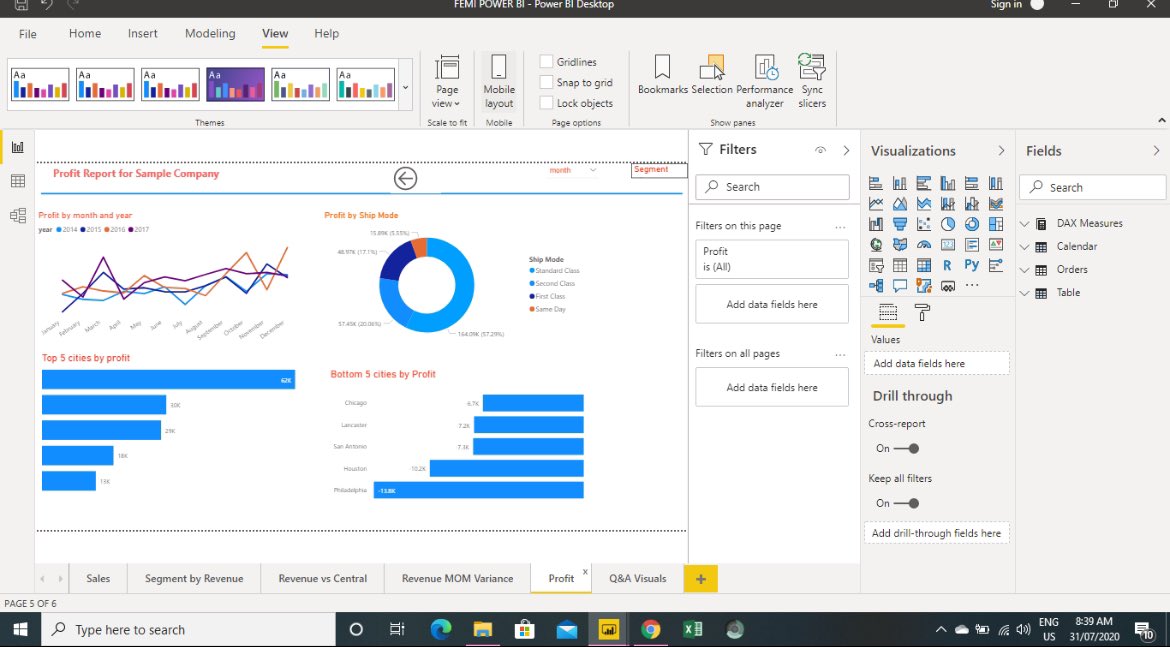Click the back arrow button on report
Image resolution: width=1170 pixels, height=647 pixels.
pyautogui.click(x=405, y=178)
